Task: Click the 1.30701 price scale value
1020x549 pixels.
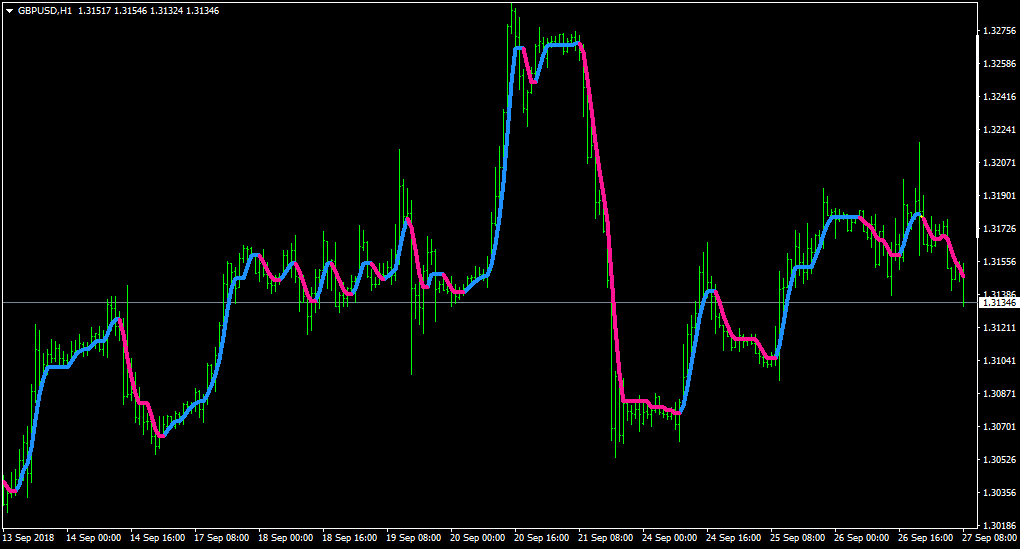Action: tap(999, 427)
